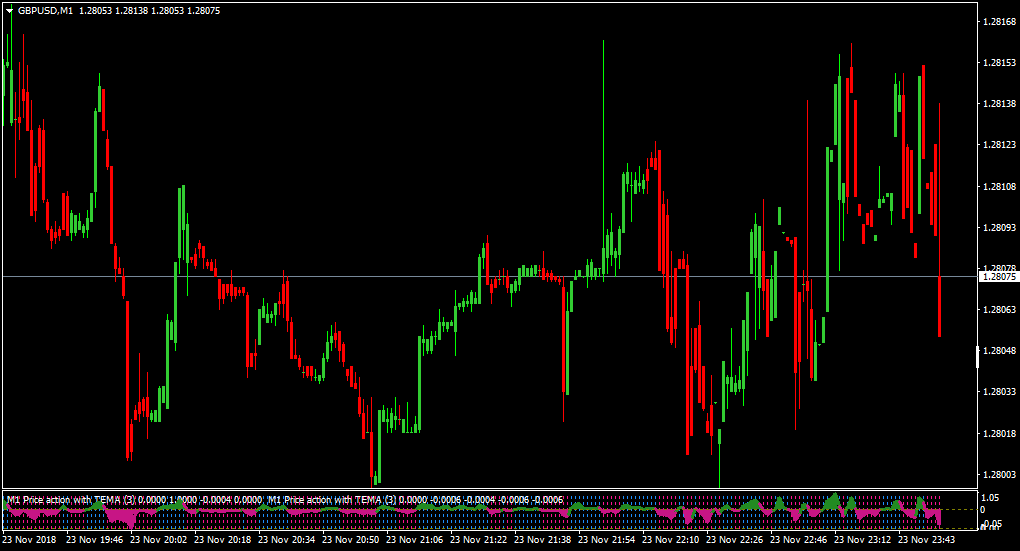
Task: Click the 23 Nov 22:46 time label
Action: 799,539
